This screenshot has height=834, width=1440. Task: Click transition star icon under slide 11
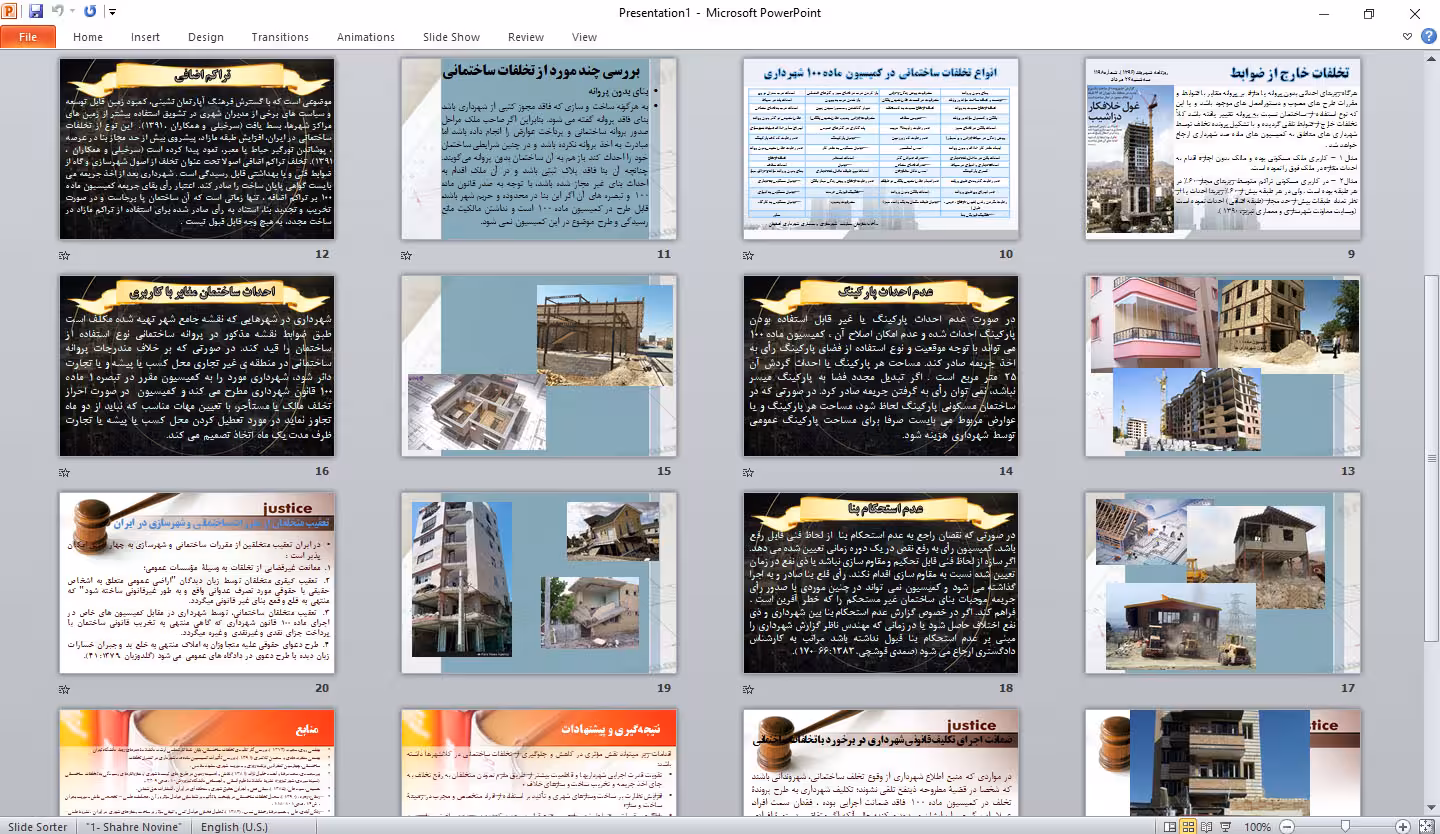coord(406,255)
